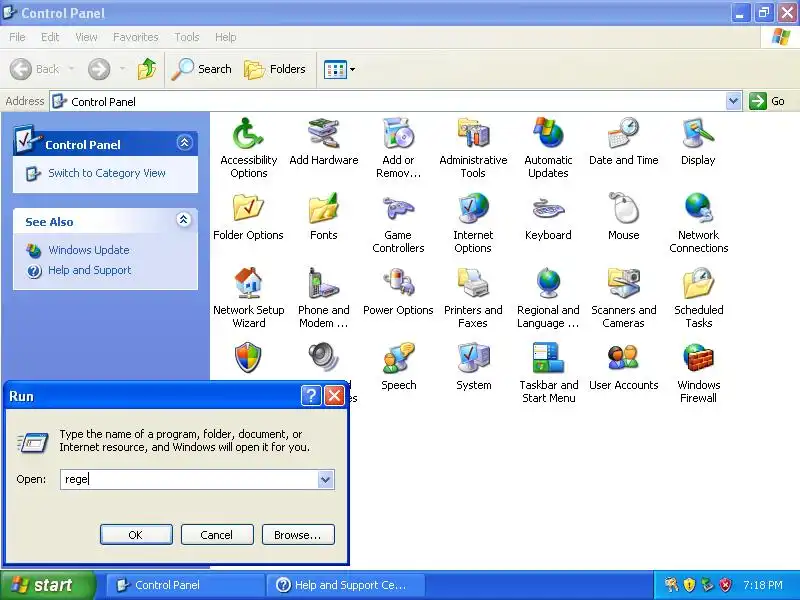
Task: Toggle the Folders pane button
Action: [275, 69]
